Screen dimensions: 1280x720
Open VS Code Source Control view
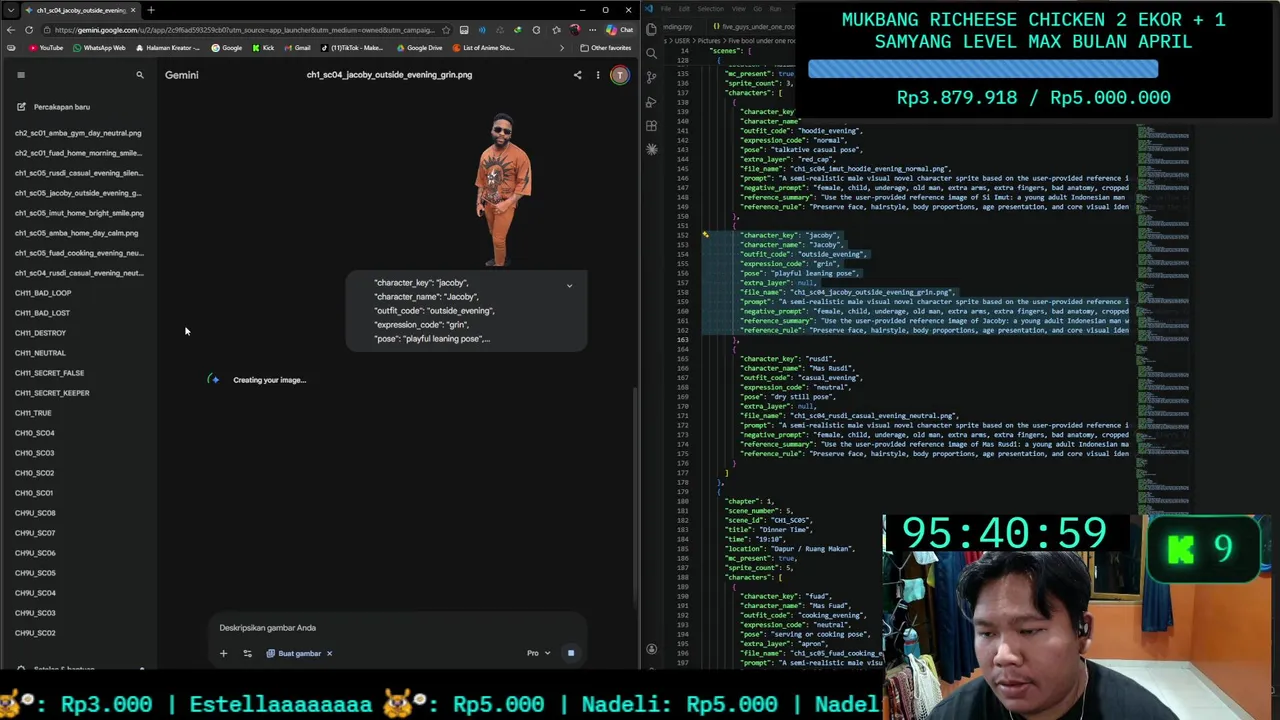click(x=652, y=77)
